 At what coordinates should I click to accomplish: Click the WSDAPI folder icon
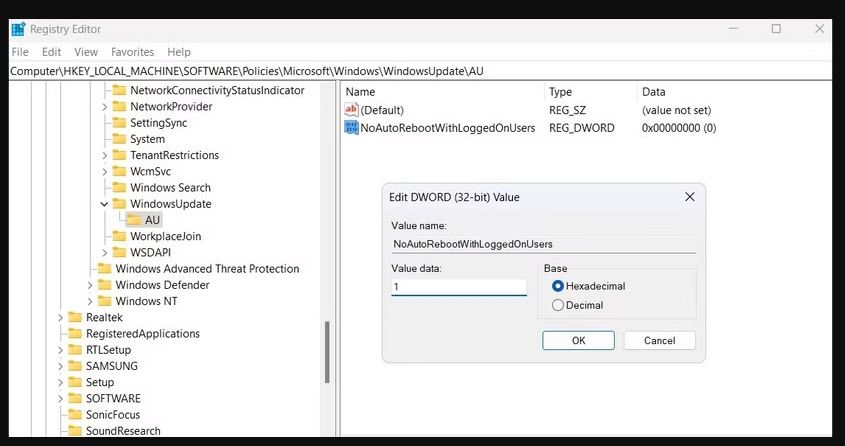click(119, 252)
